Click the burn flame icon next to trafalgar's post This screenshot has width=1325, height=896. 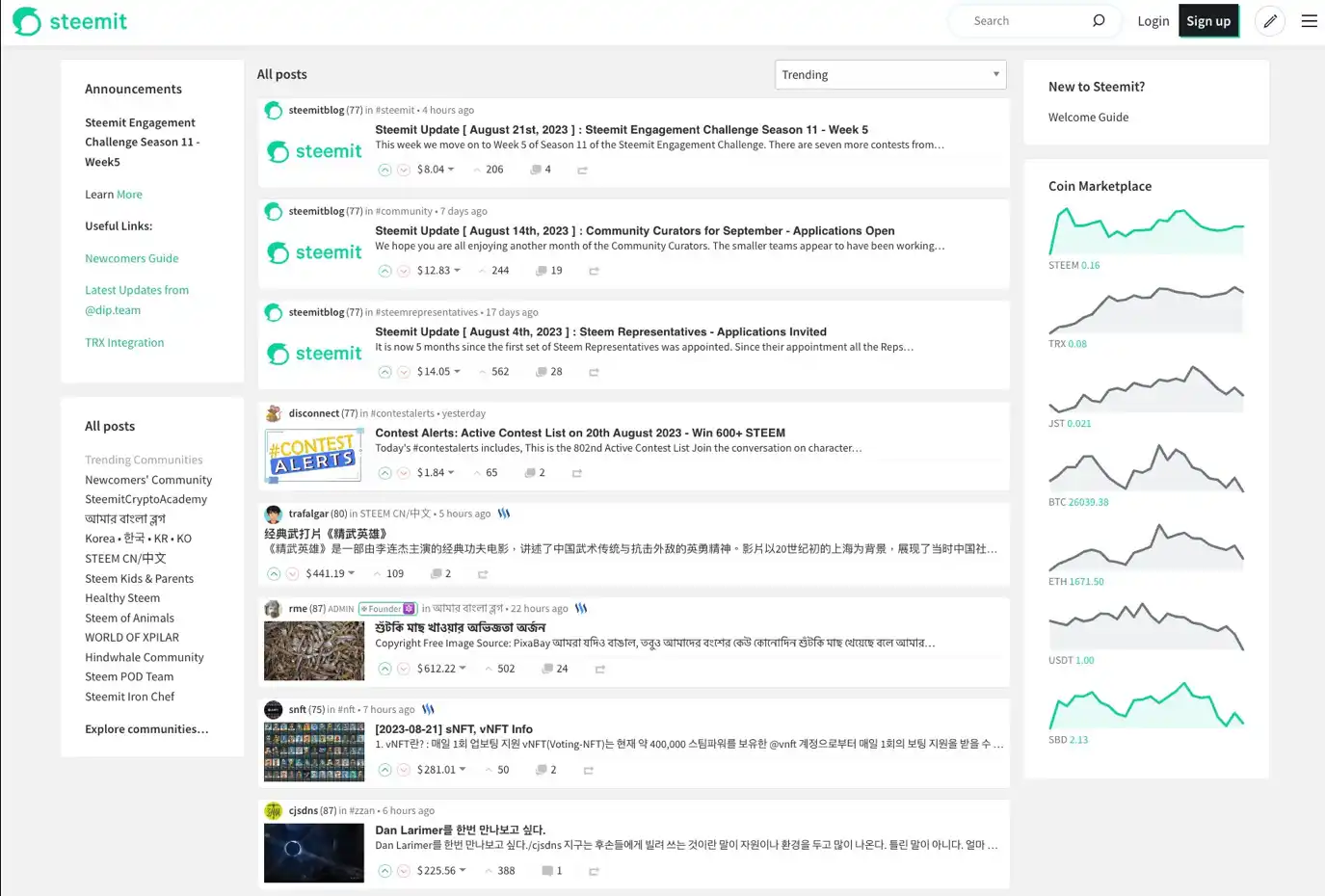pyautogui.click(x=504, y=514)
